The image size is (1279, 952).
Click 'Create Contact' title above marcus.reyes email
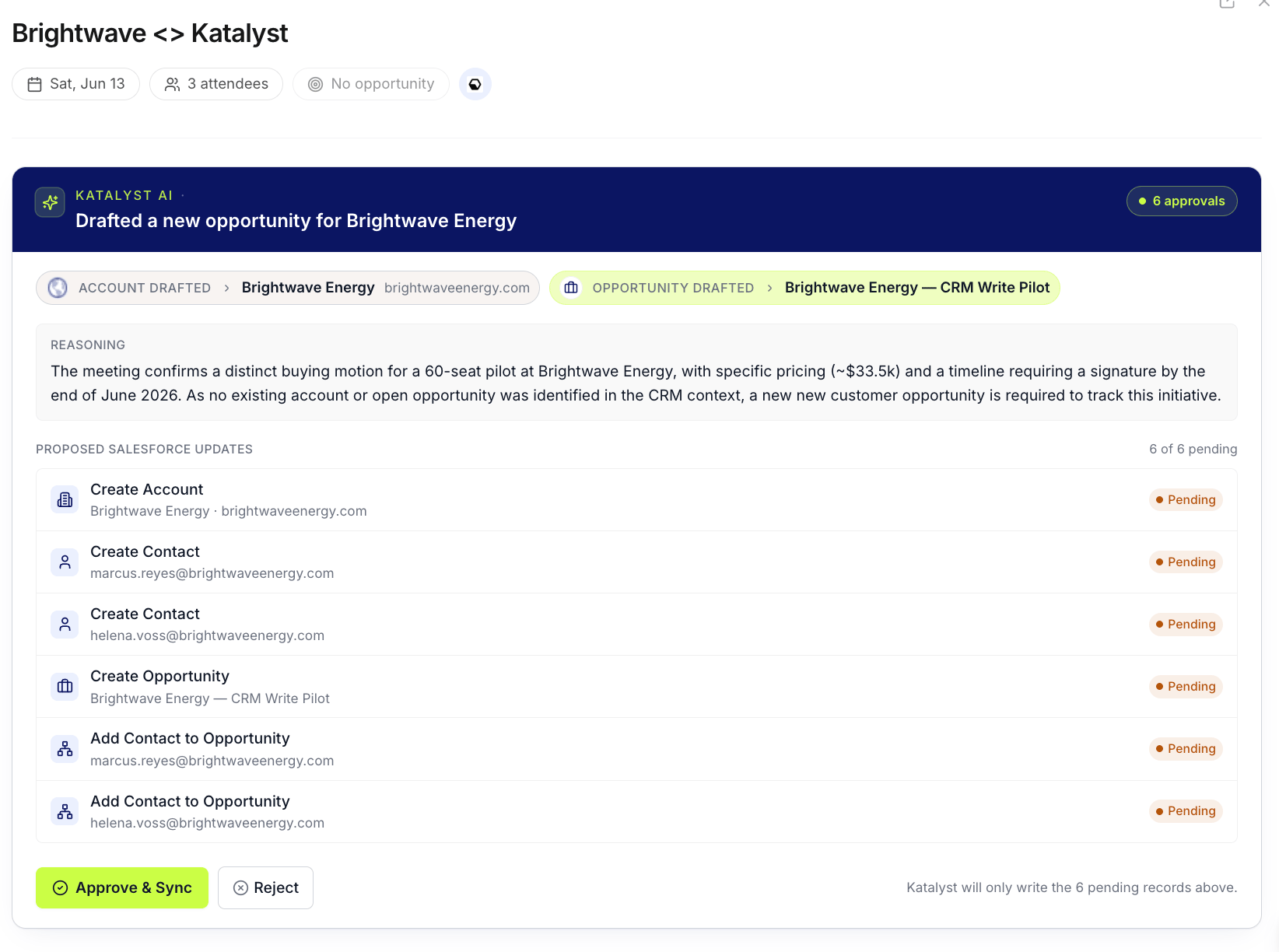coord(145,551)
